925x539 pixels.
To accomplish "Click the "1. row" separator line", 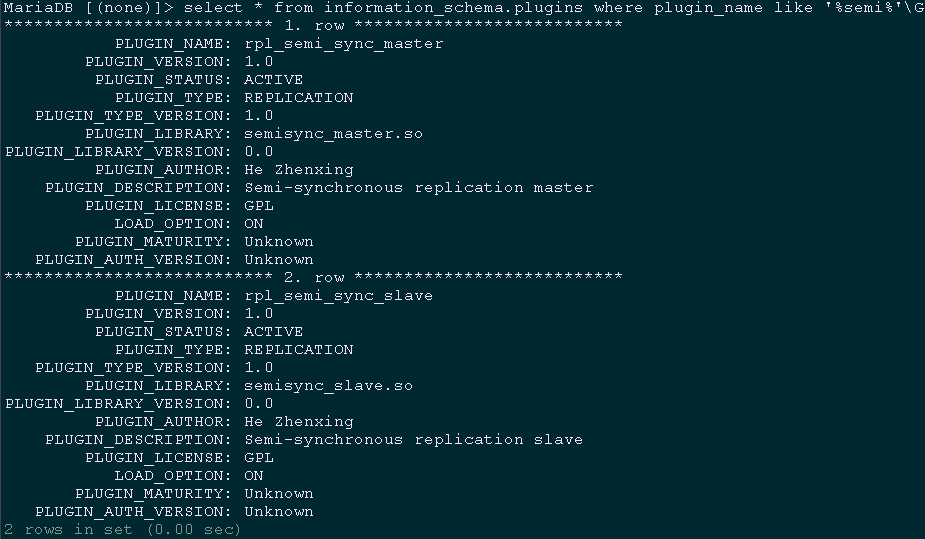I will point(314,26).
